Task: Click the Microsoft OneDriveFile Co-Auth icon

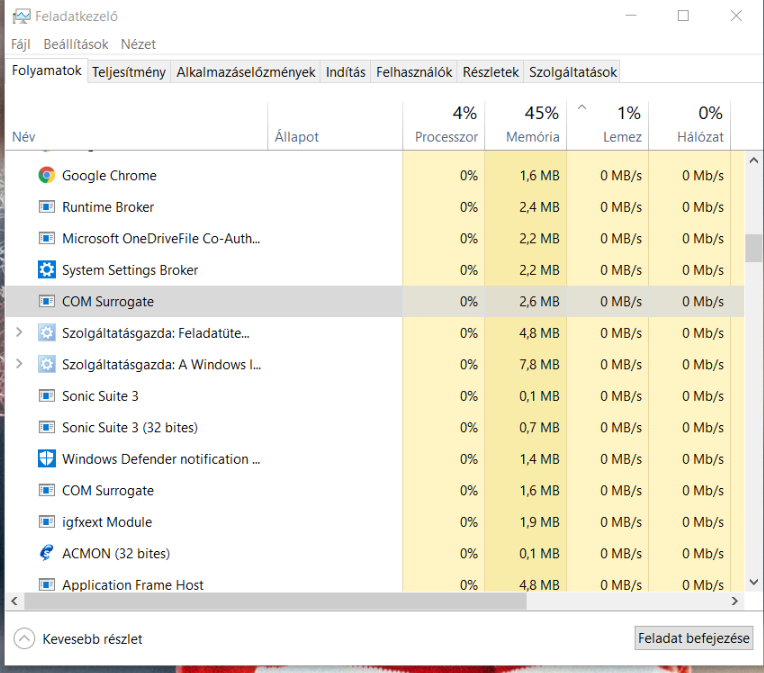Action: point(47,238)
